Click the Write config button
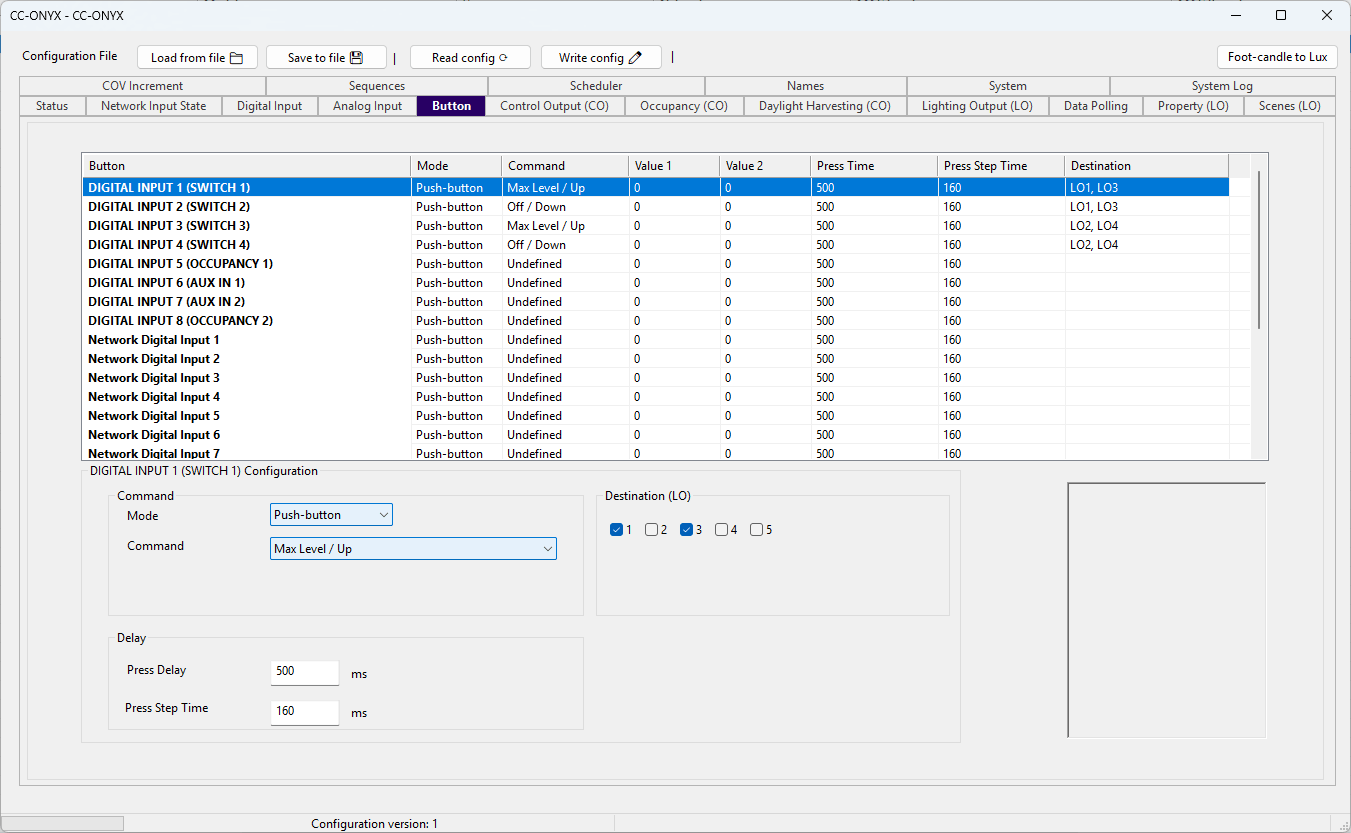Viewport: 1351px width, 833px height. pyautogui.click(x=601, y=57)
